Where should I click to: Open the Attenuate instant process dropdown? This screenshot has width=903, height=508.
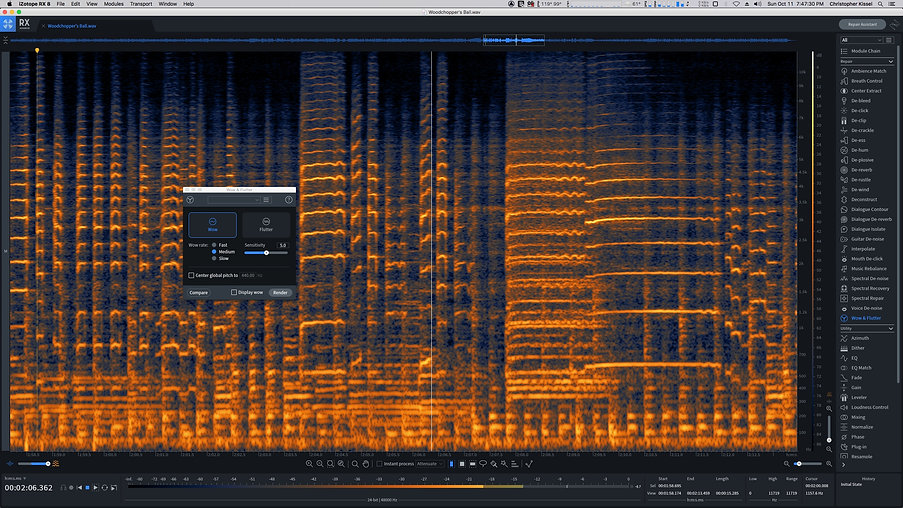(430, 464)
